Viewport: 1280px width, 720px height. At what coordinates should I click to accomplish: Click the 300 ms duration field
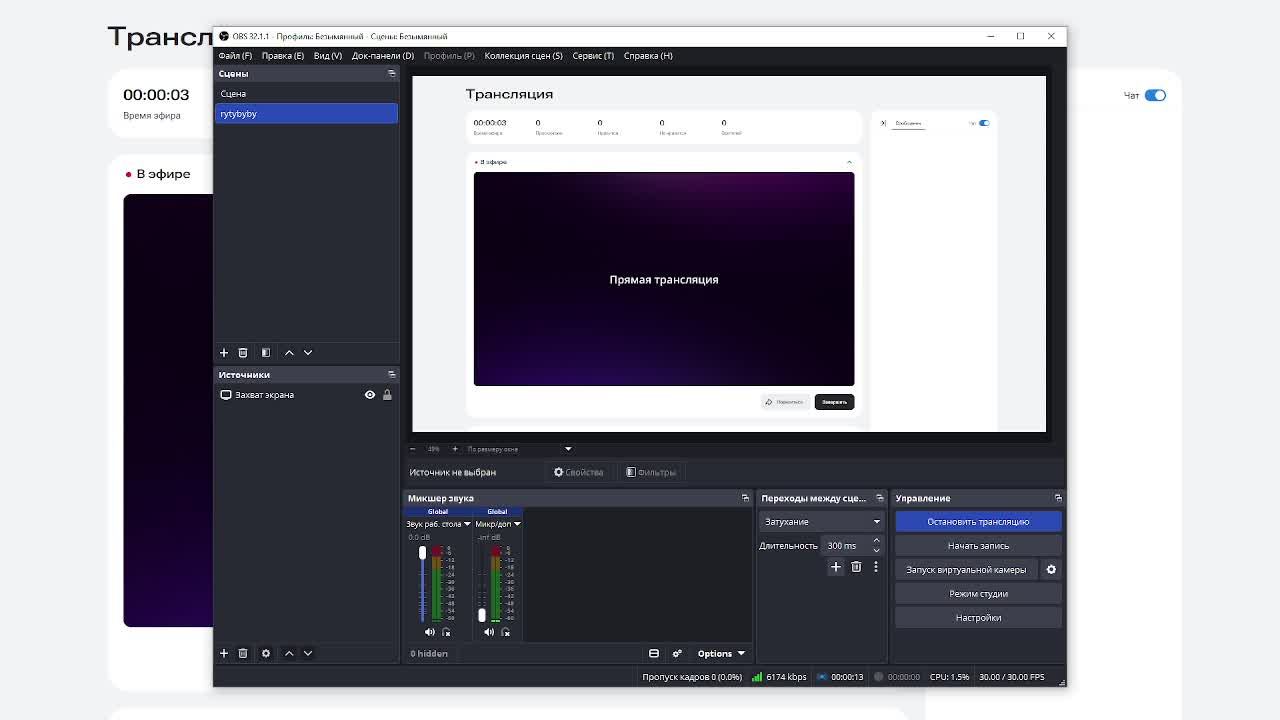[x=846, y=546]
